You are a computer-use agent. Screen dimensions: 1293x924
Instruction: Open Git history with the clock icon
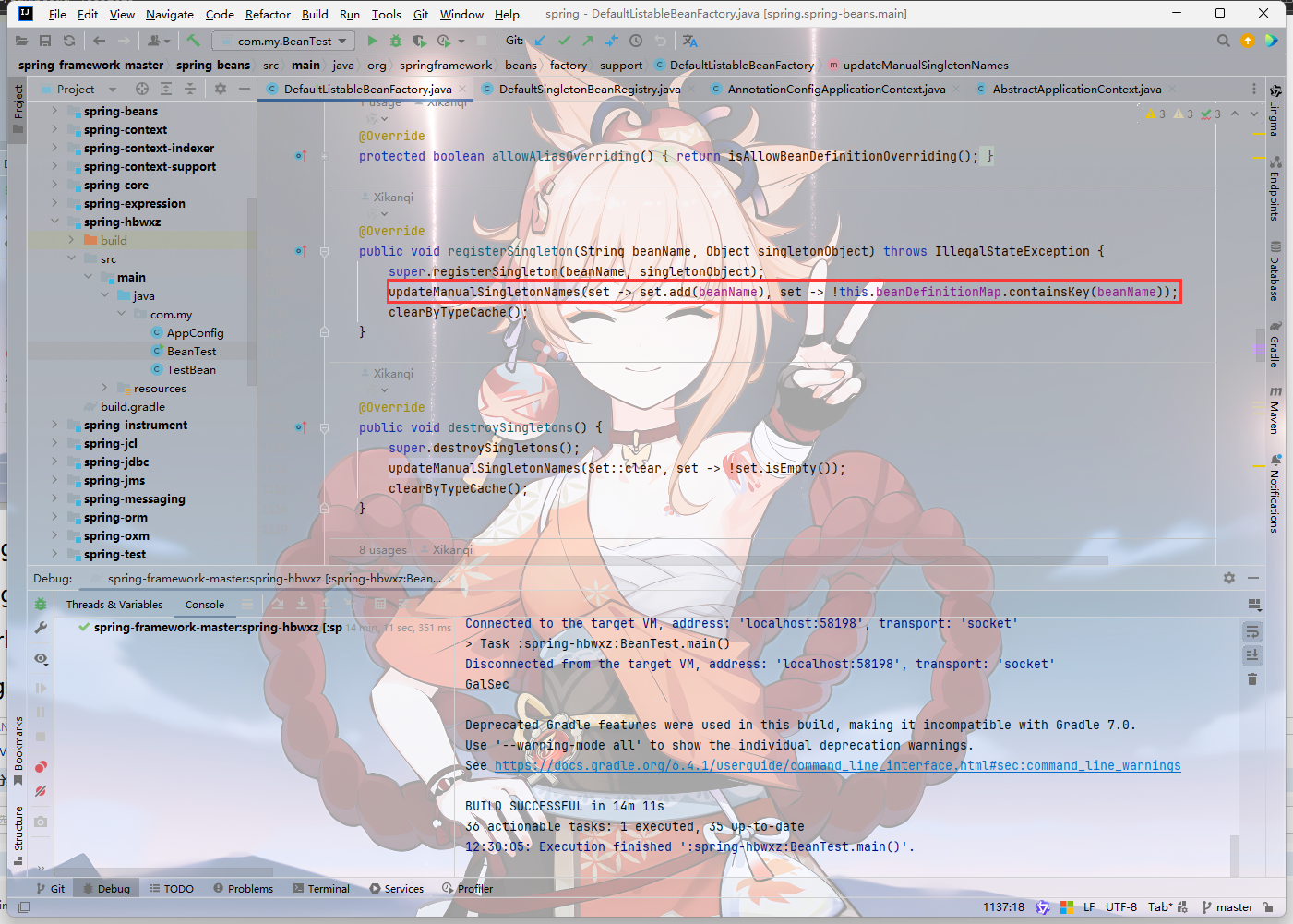[x=636, y=41]
